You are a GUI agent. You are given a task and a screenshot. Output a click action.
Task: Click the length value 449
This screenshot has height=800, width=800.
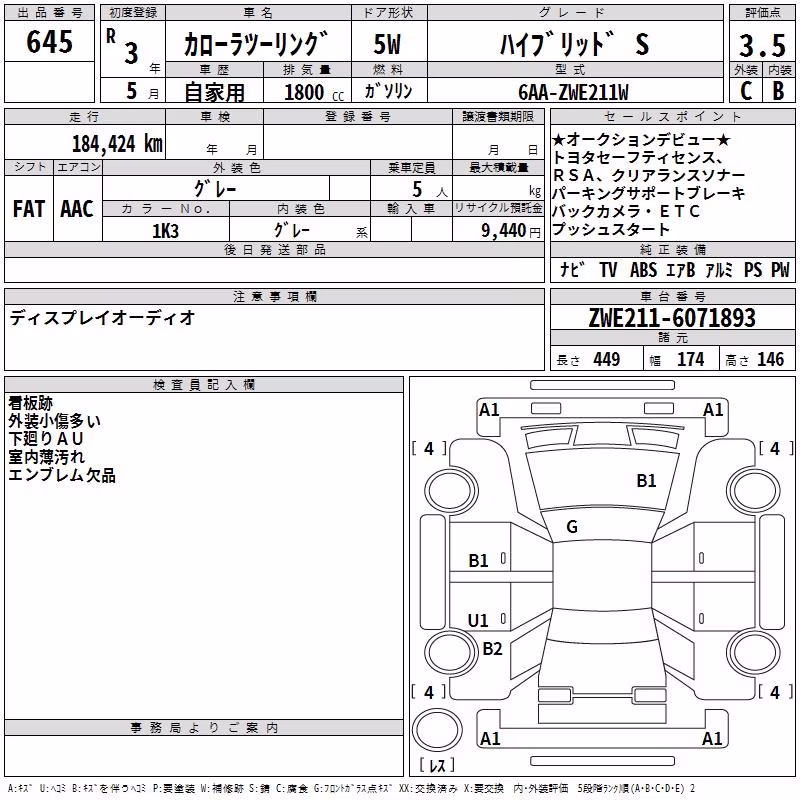606,359
